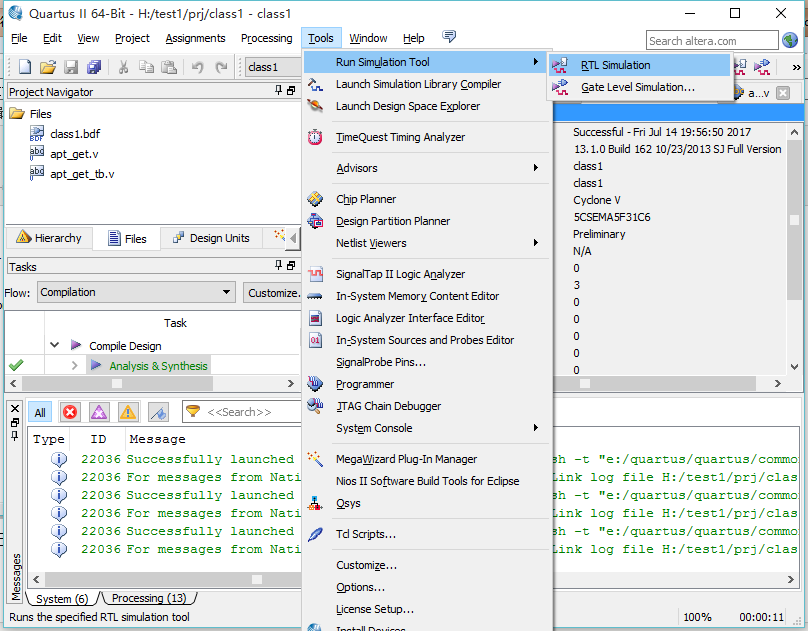Image resolution: width=808 pixels, height=631 pixels.
Task: Expand the Run Simulation Tool submenu
Action: tap(427, 62)
